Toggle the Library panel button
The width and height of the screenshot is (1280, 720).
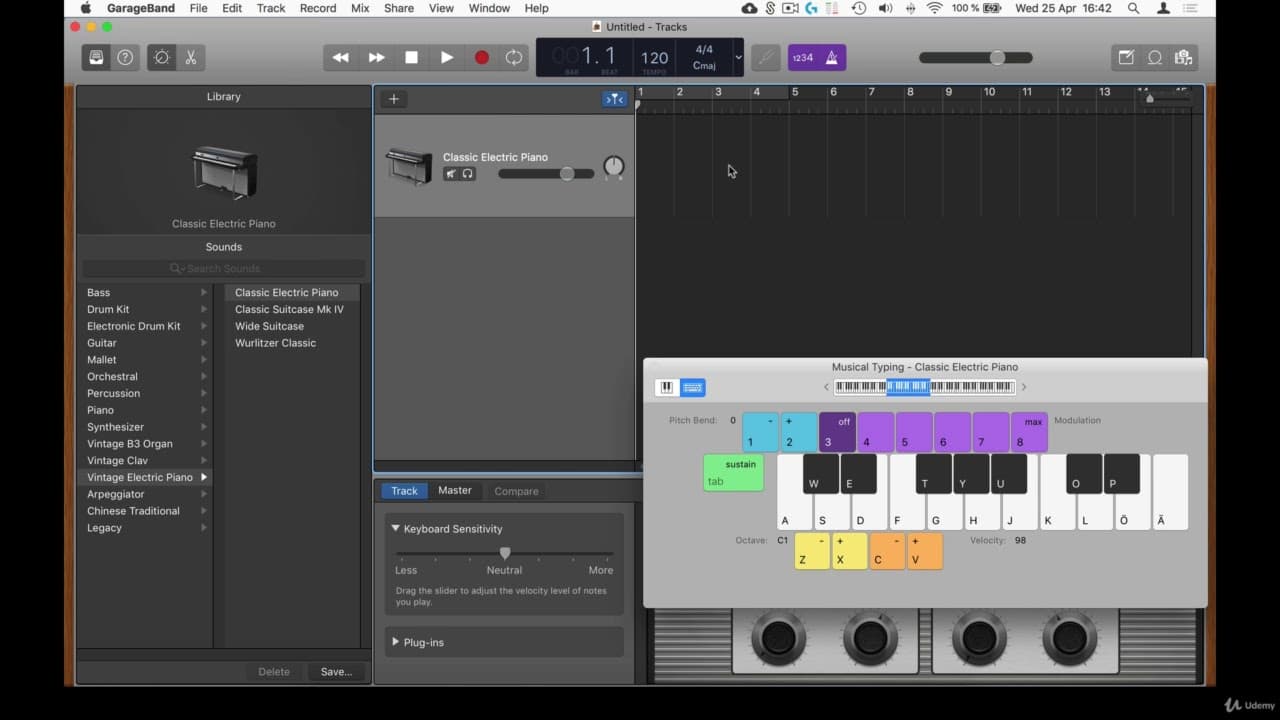point(96,57)
